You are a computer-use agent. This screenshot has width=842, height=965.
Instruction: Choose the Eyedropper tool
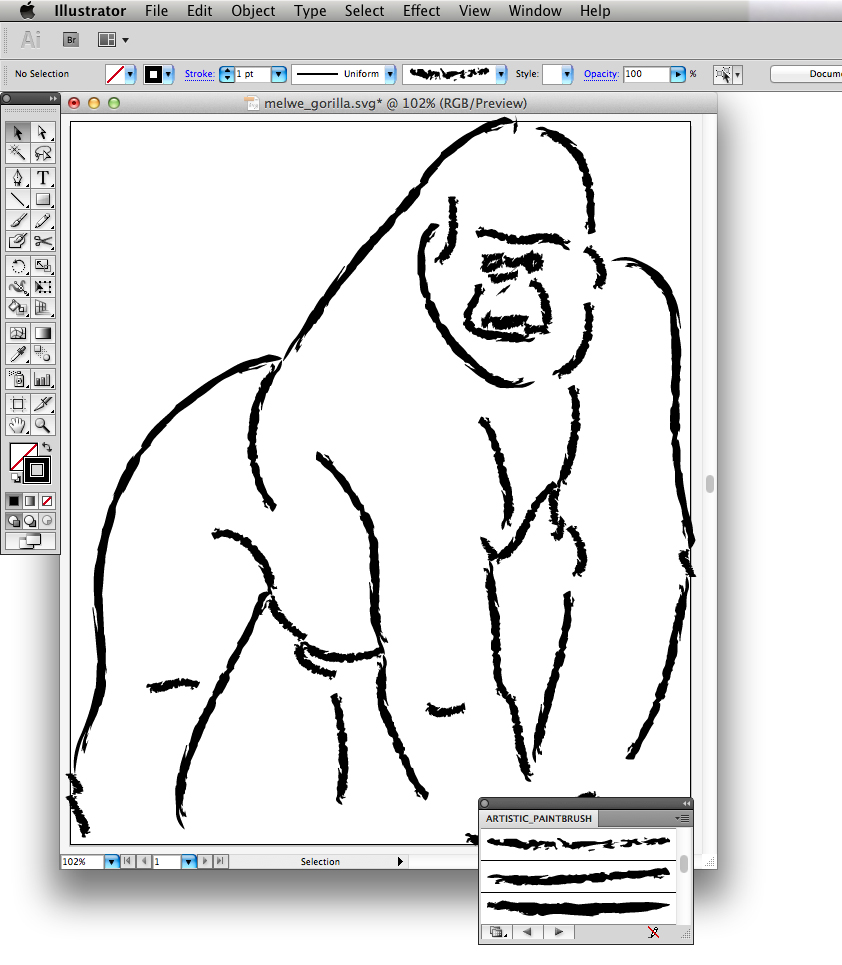click(17, 354)
